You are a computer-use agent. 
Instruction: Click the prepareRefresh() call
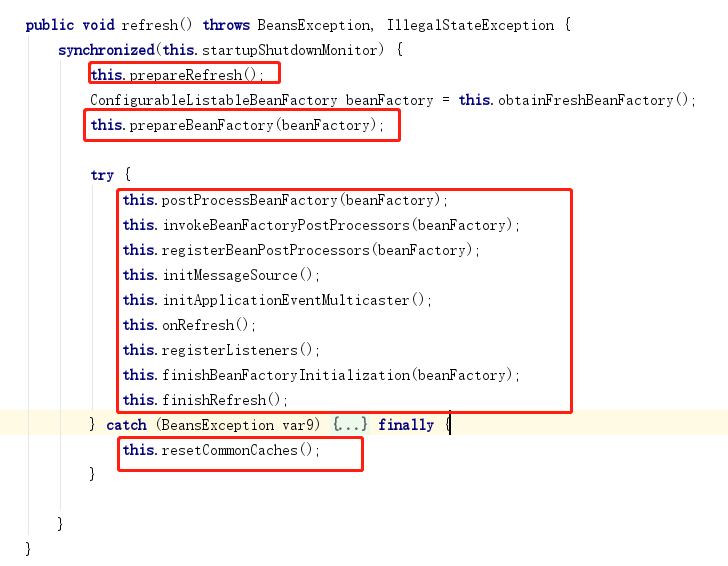pos(193,75)
